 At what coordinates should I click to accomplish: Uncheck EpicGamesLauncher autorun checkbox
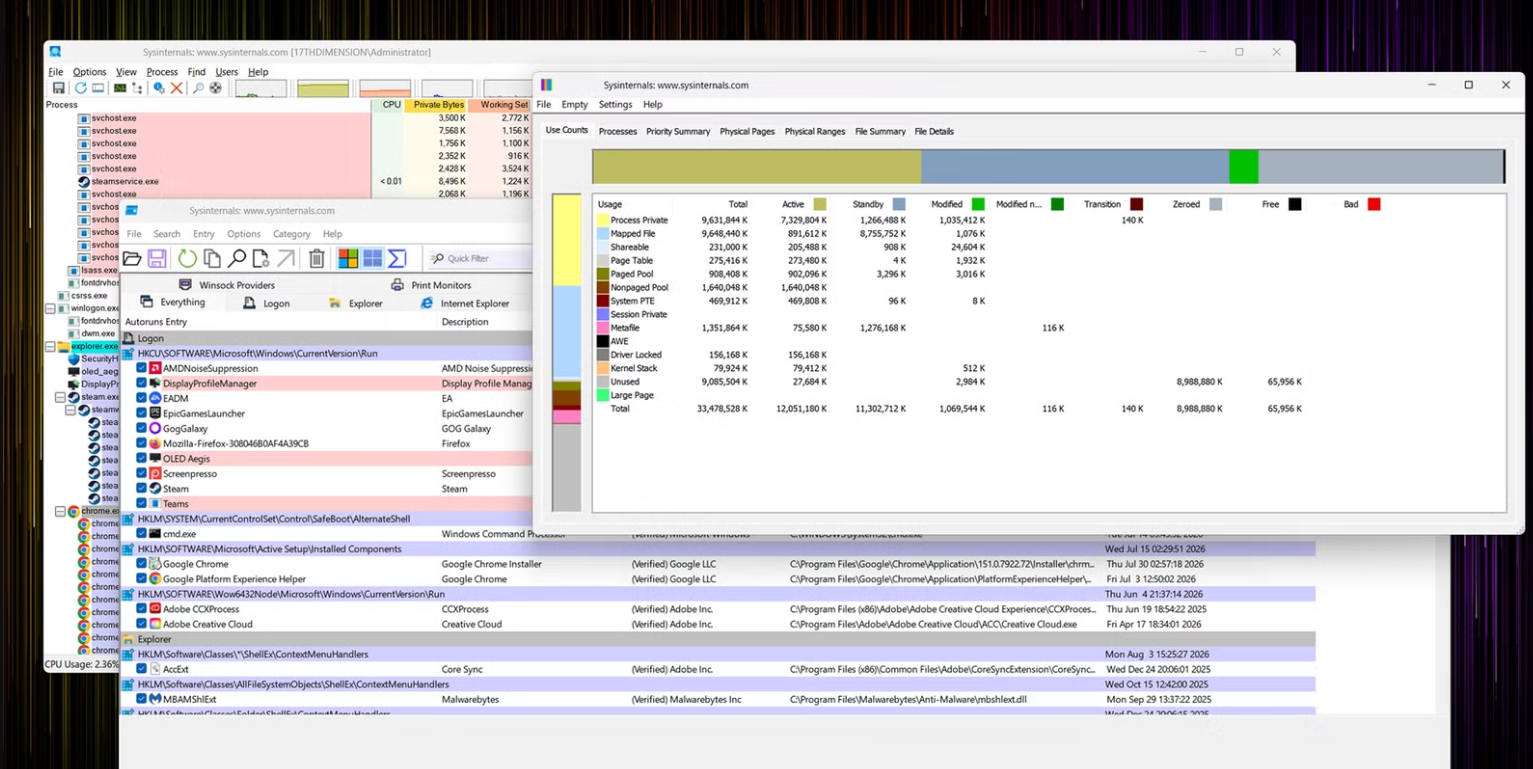(x=141, y=413)
